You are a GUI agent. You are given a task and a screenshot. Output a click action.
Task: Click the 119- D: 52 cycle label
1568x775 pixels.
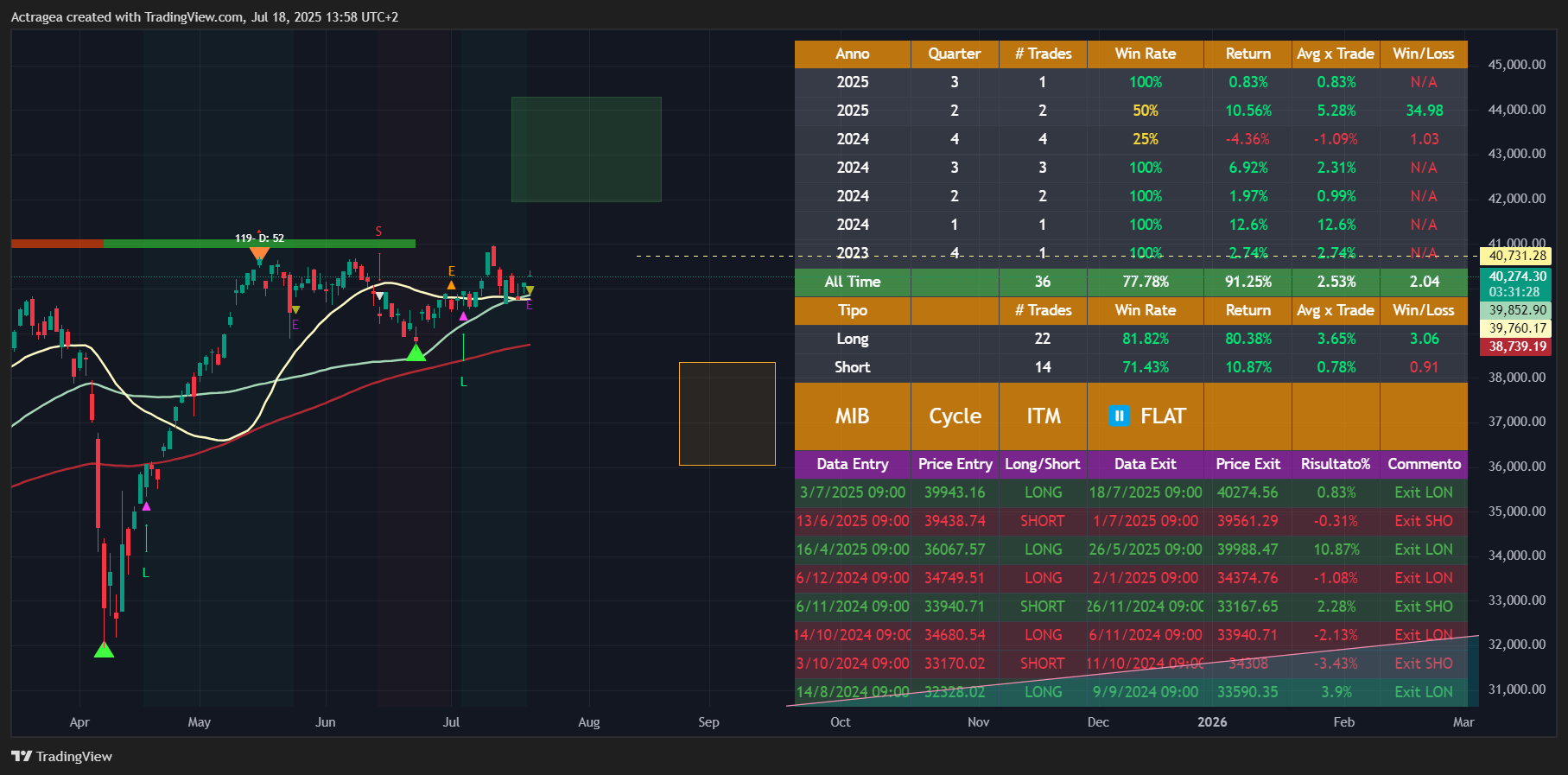click(259, 238)
